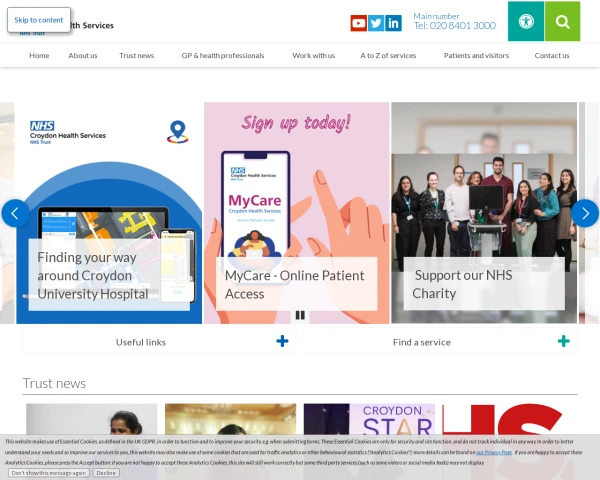The image size is (600, 480).
Task: Open the Twitter social icon
Action: tap(376, 23)
